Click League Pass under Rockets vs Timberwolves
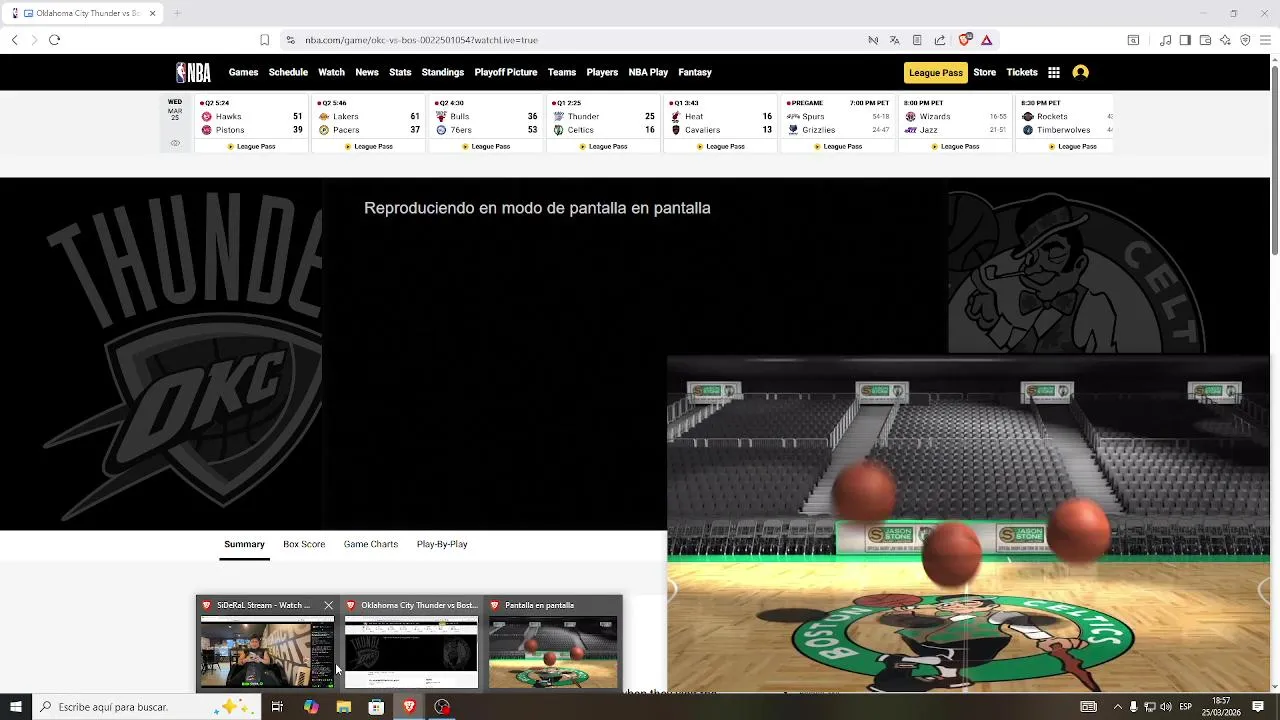This screenshot has height=720, width=1280. tap(1072, 146)
